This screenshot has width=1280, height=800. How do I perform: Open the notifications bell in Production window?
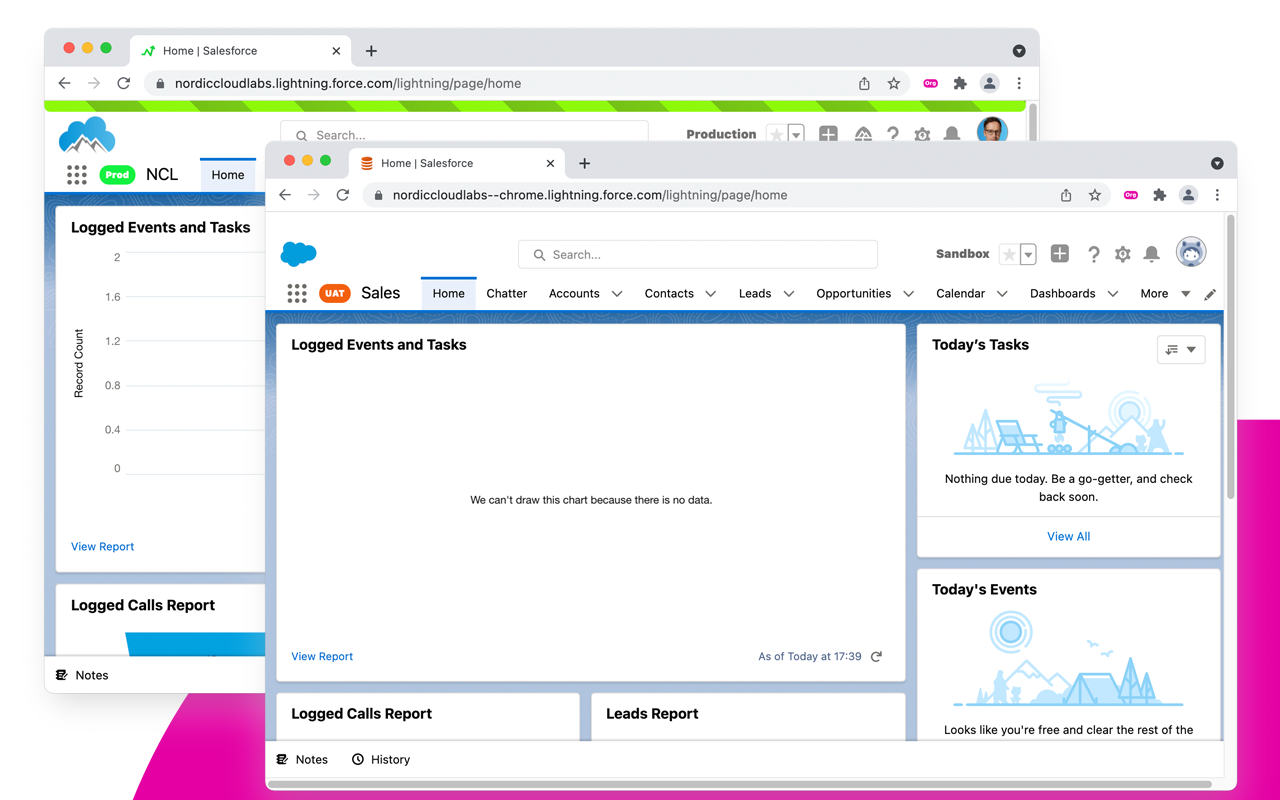pos(952,134)
